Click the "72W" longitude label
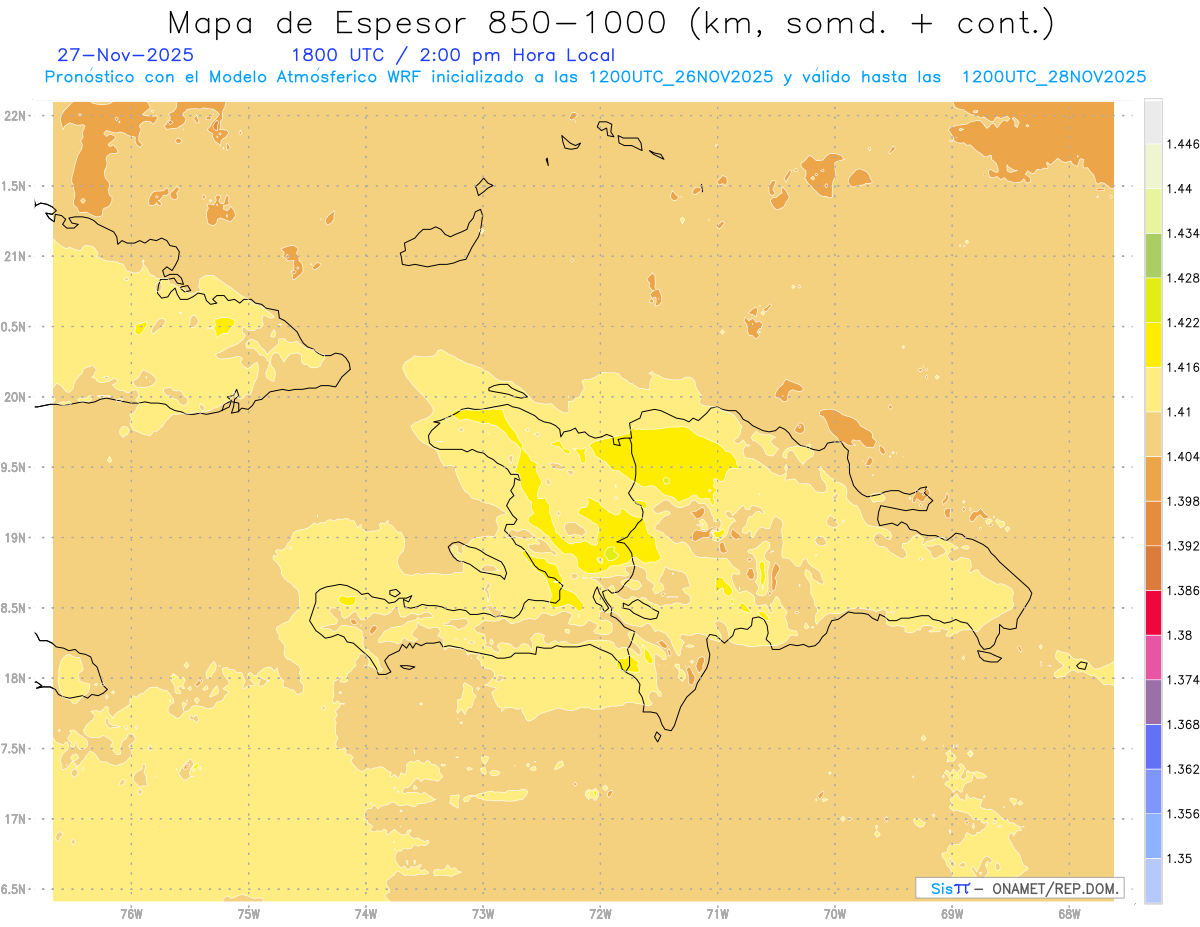 (600, 914)
